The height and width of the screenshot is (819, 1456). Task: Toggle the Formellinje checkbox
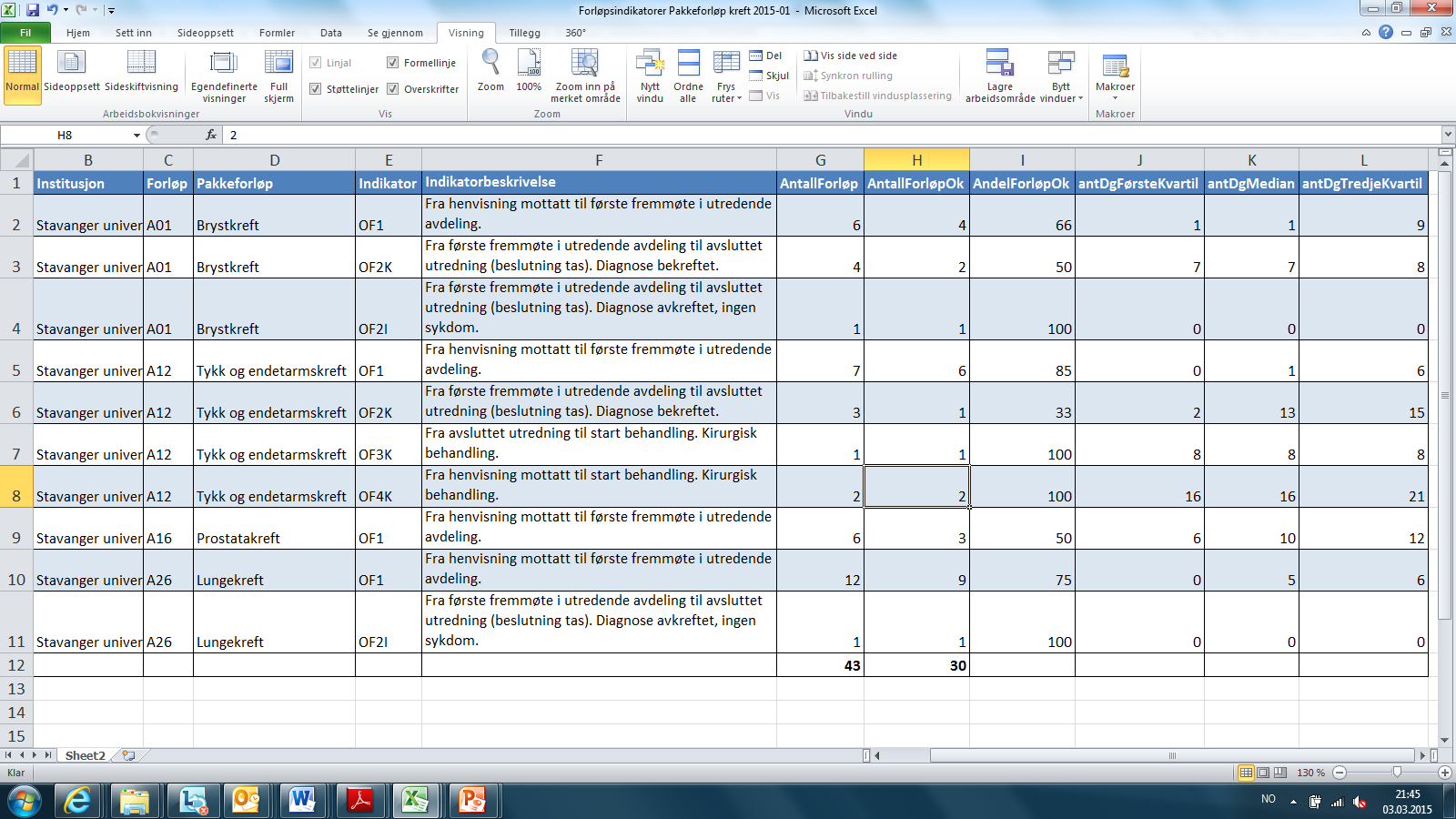pyautogui.click(x=392, y=63)
